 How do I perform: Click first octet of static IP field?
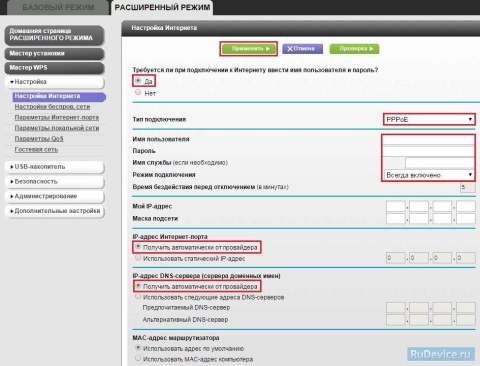pos(396,258)
